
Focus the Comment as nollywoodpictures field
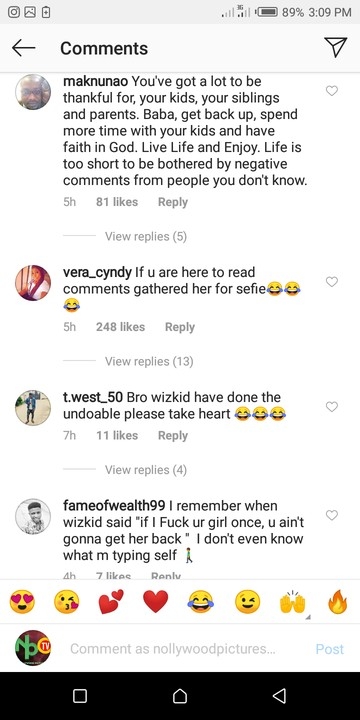(168, 649)
